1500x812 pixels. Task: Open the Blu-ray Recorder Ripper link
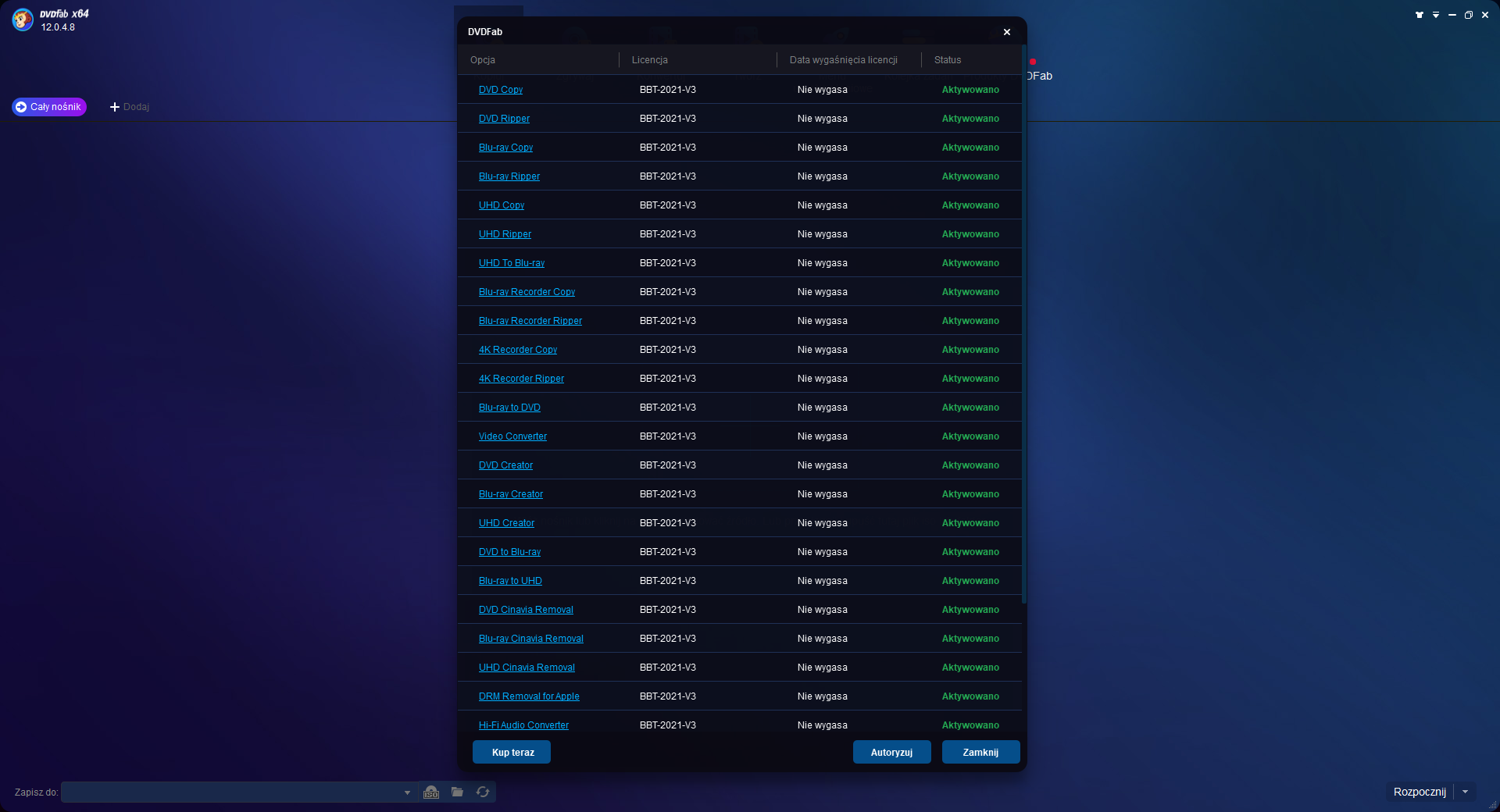coord(530,321)
